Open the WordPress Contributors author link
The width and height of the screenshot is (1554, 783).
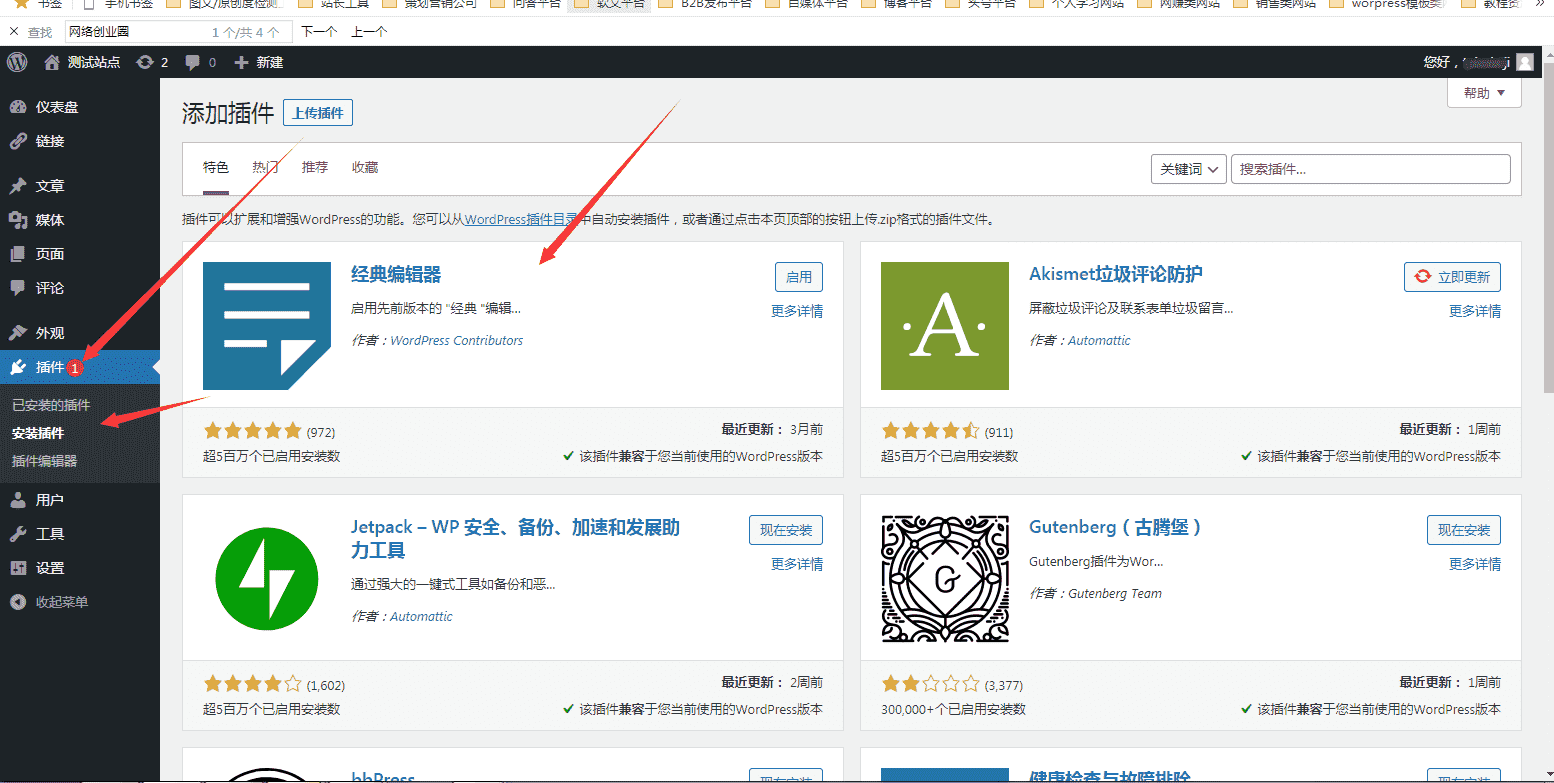tap(456, 340)
